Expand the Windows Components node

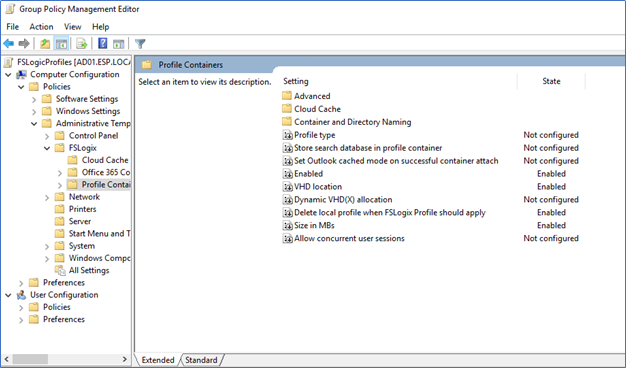point(47,259)
